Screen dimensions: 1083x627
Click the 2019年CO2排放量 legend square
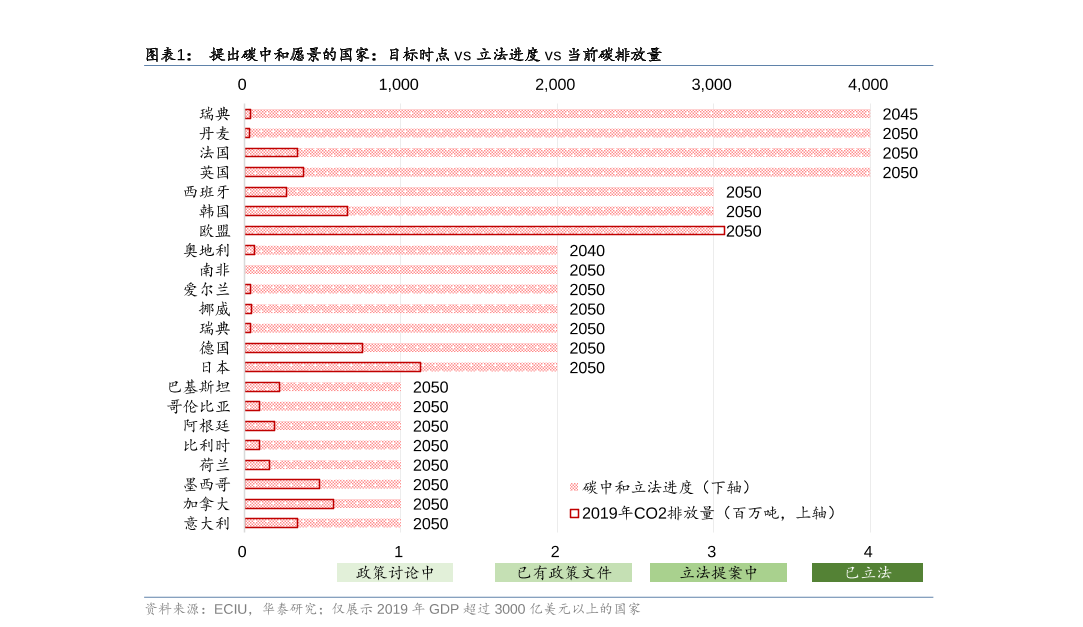pos(573,512)
